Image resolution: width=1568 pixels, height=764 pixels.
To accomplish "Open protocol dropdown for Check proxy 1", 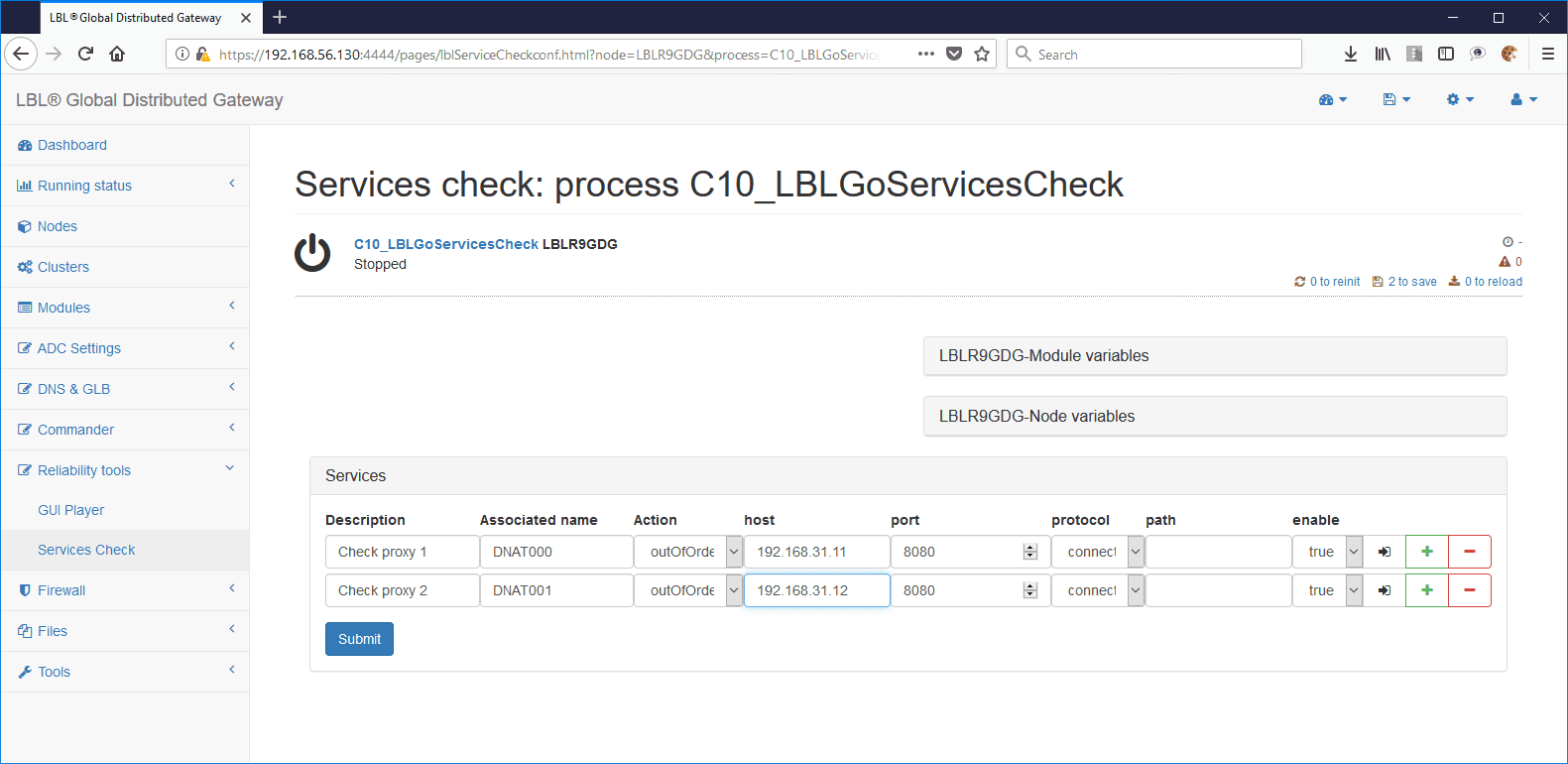I will (1136, 552).
